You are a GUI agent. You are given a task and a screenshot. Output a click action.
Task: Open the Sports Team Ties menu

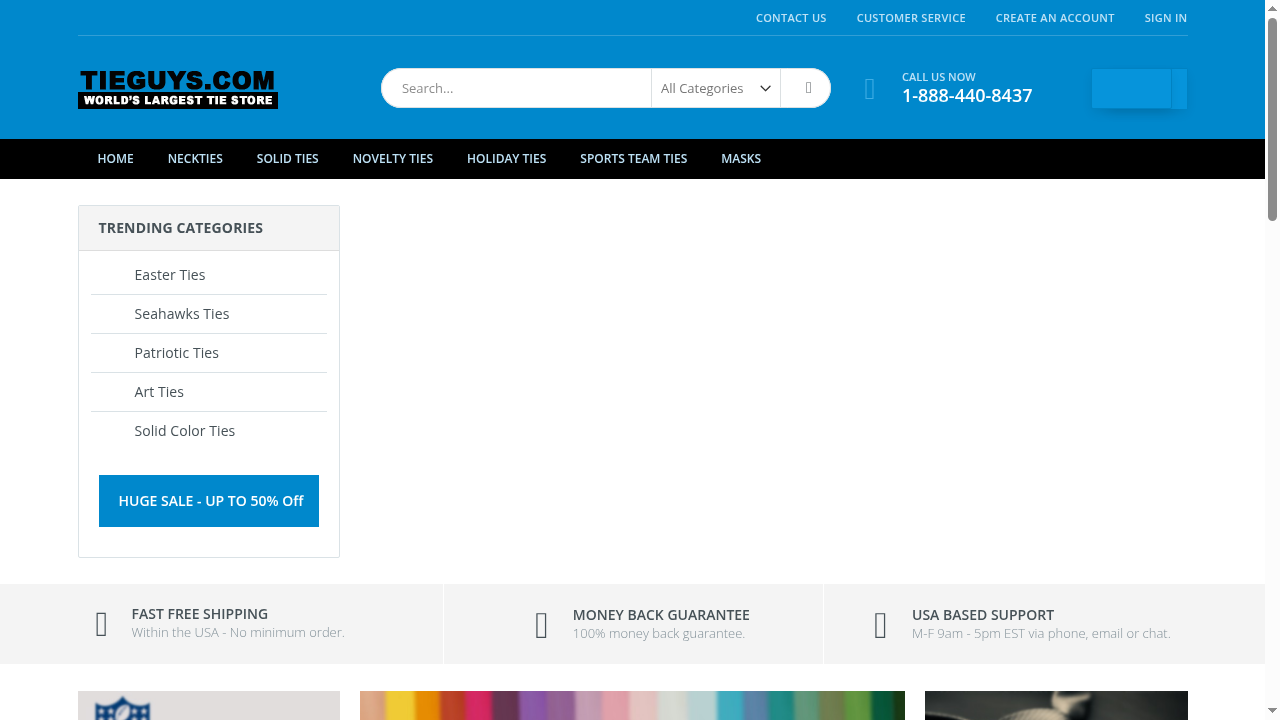pos(633,159)
